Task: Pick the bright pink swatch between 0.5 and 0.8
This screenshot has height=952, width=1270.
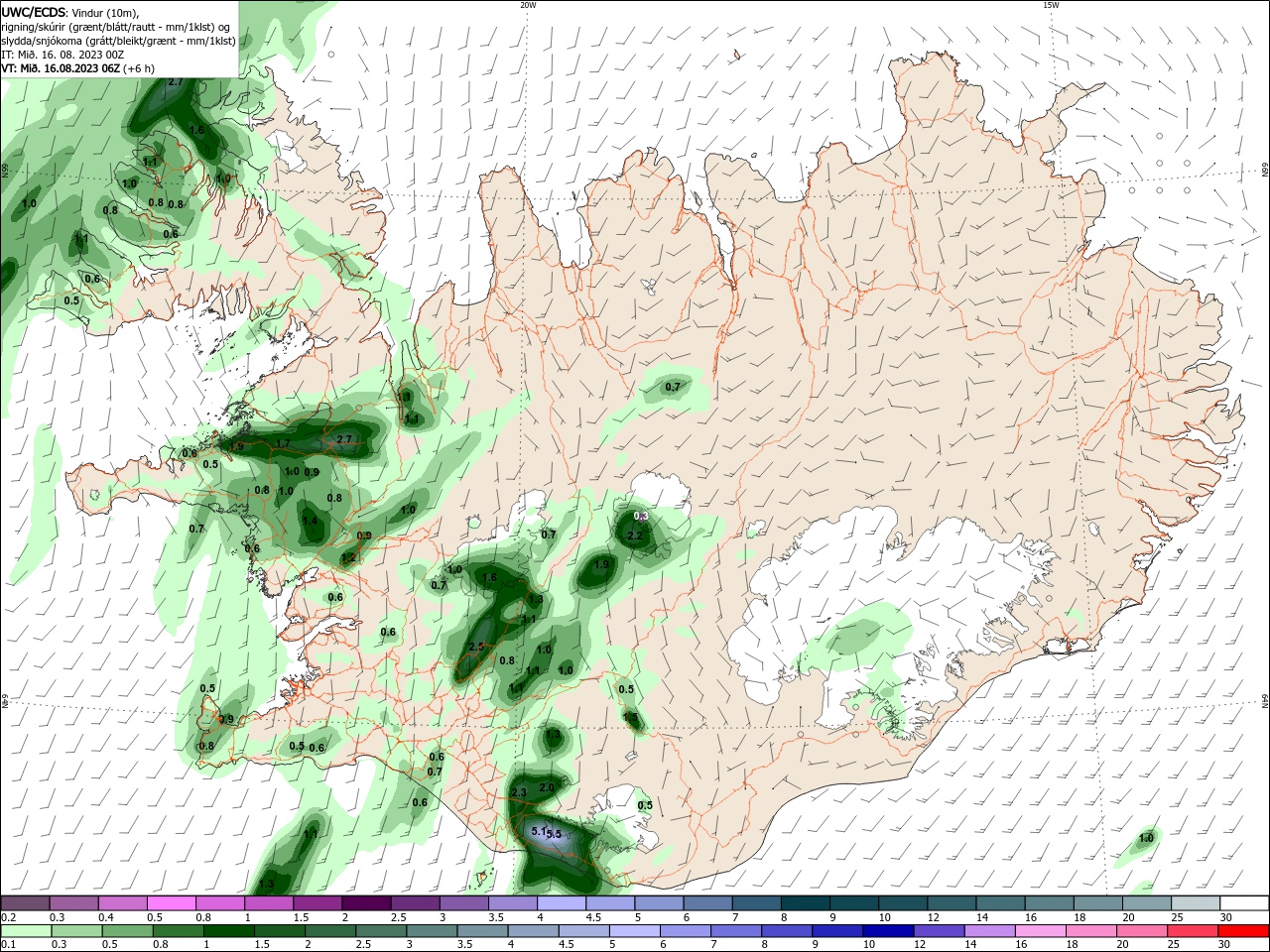Action: tap(171, 903)
